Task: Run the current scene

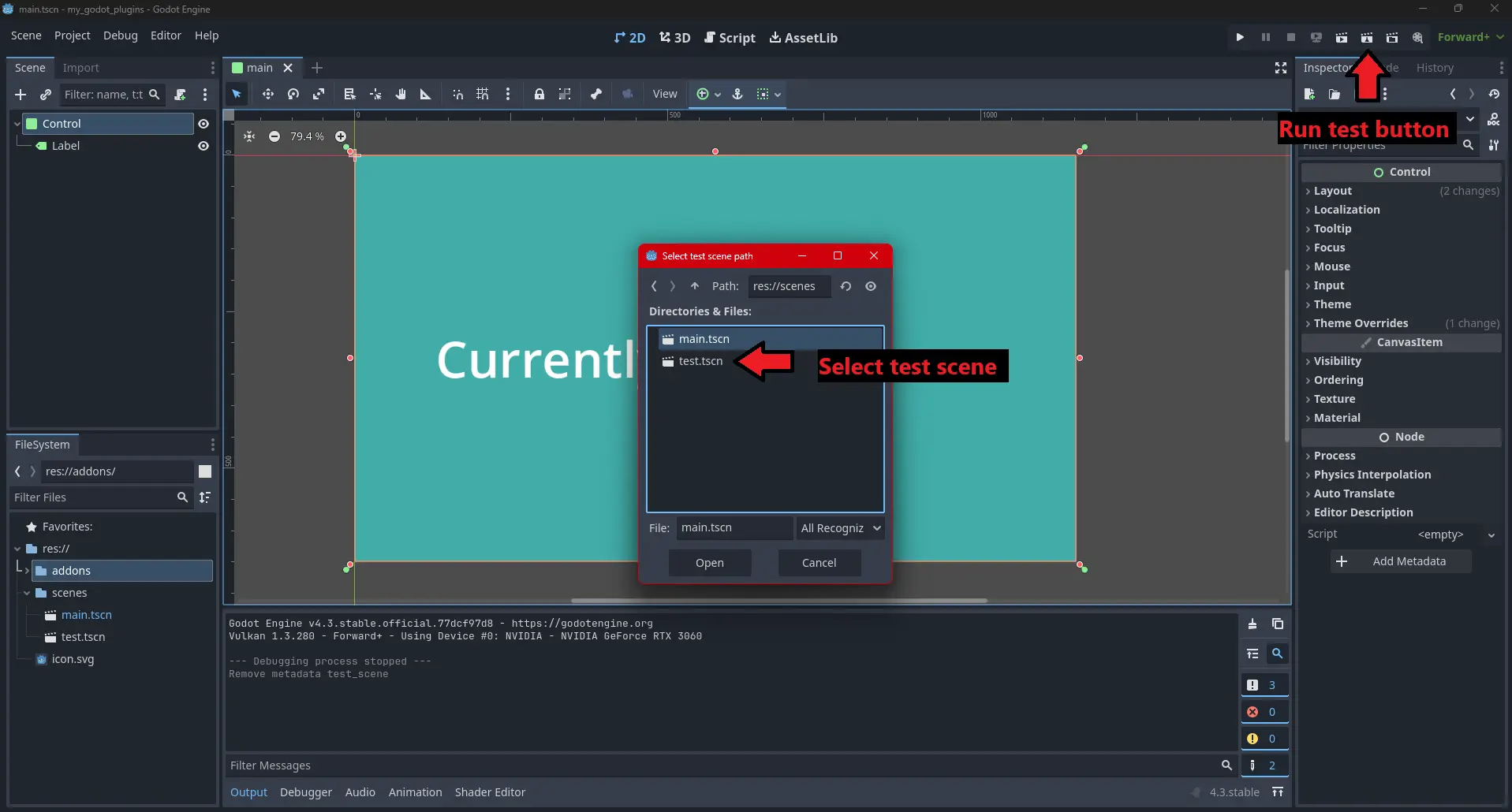Action: tap(1341, 37)
